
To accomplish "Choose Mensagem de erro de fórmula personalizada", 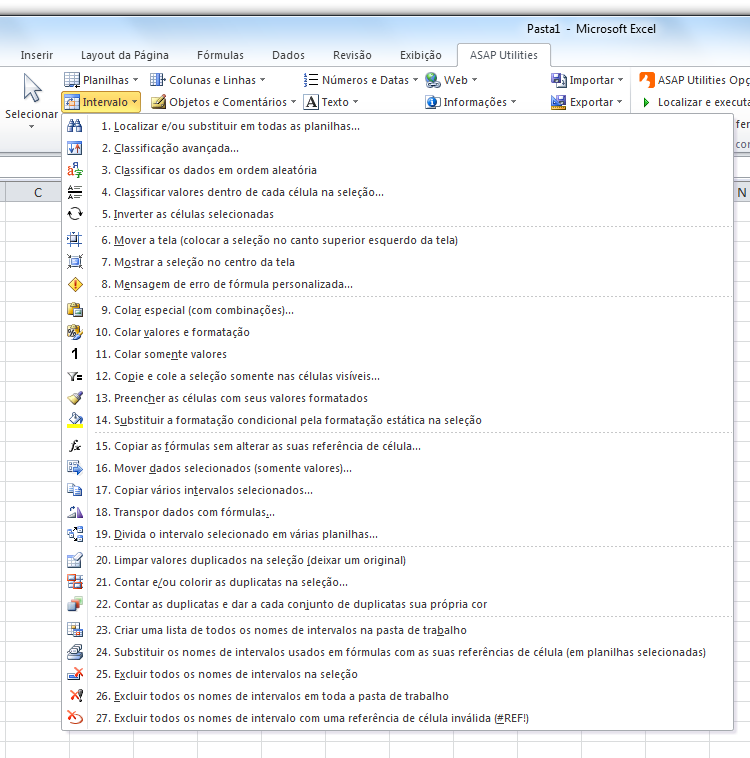I will 397,284.
